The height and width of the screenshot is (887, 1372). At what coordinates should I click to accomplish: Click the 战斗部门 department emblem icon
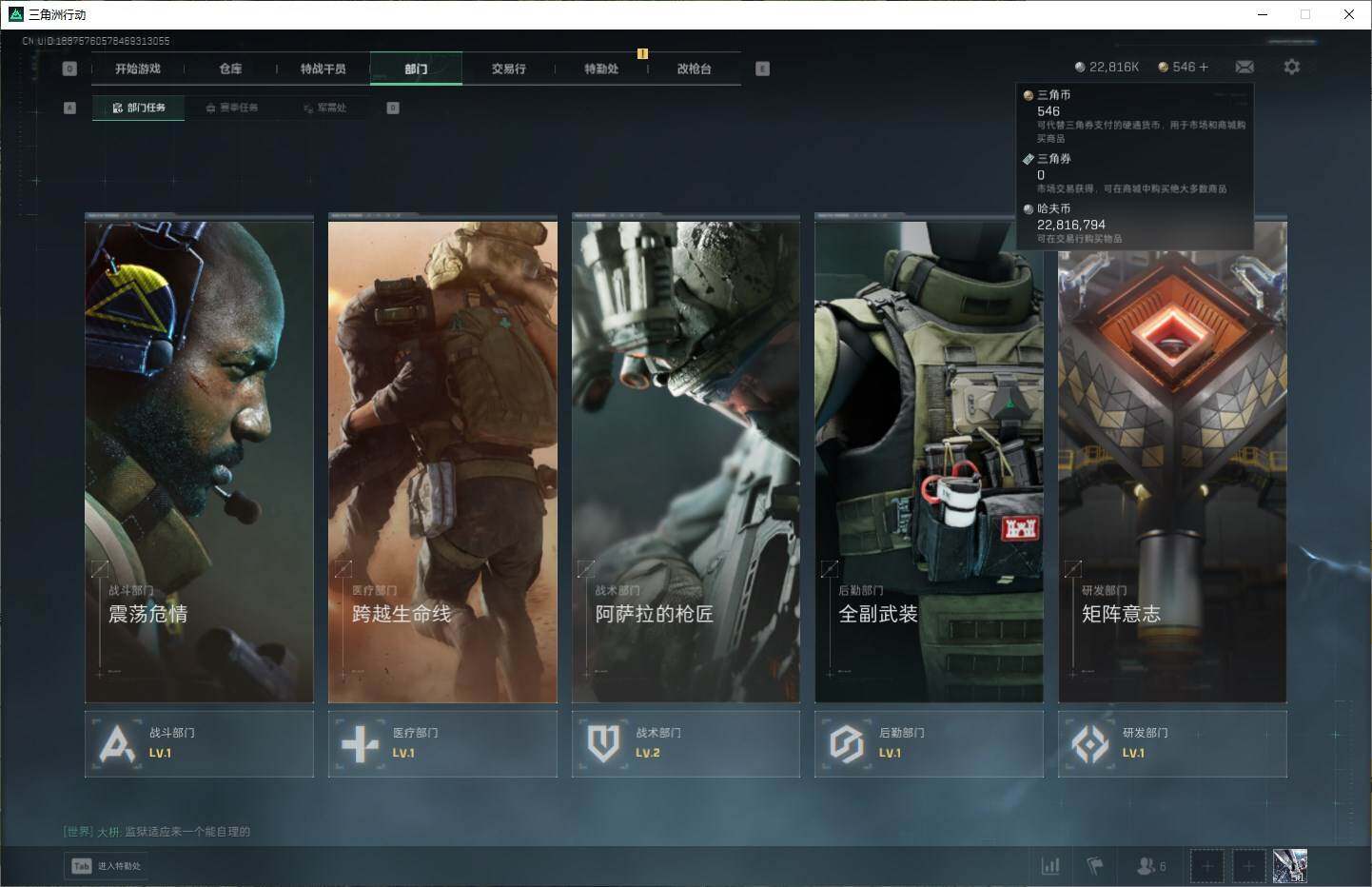pos(117,743)
